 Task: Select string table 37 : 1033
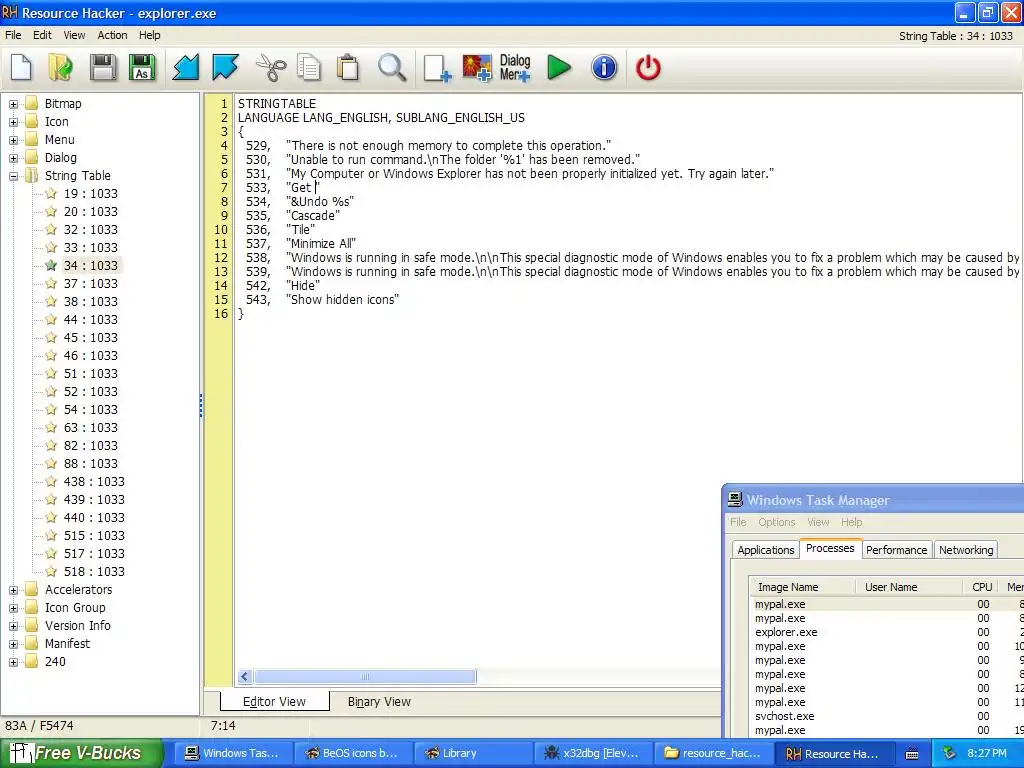(91, 284)
